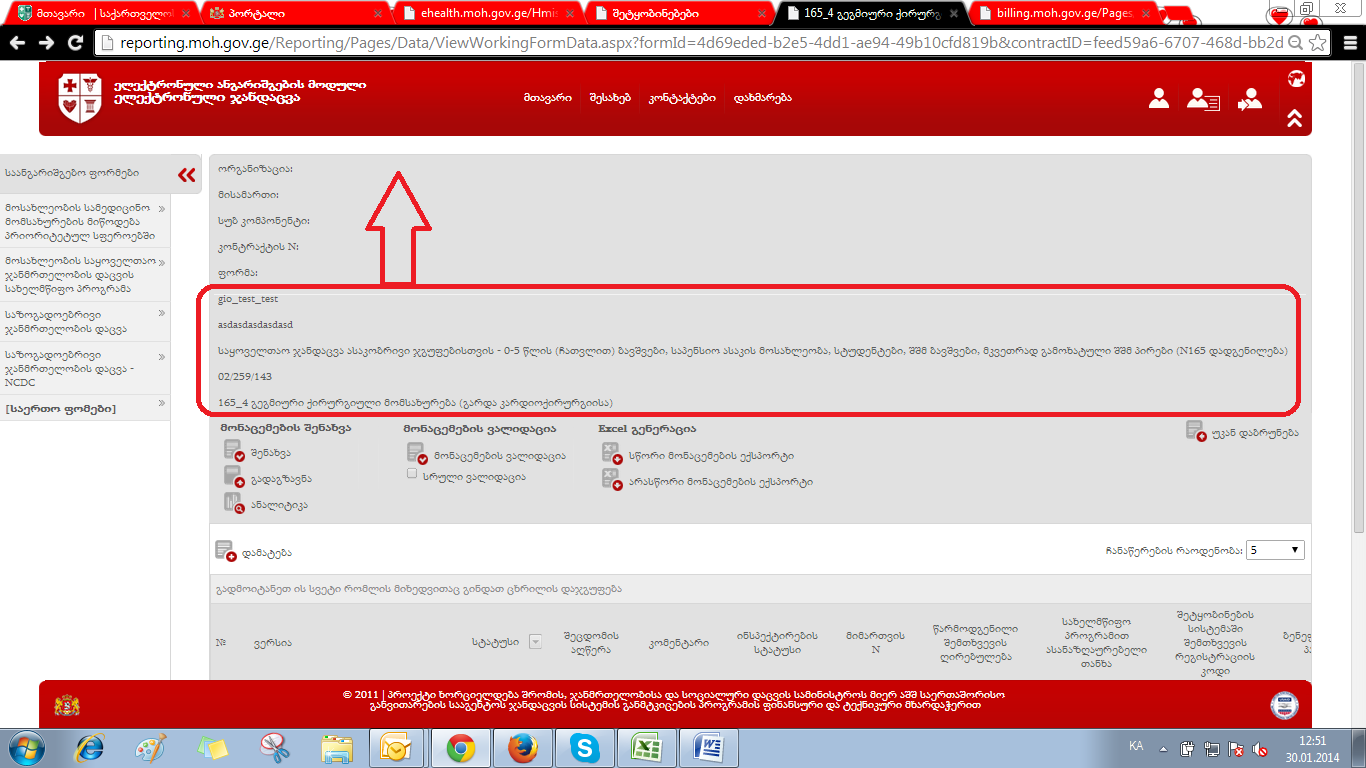Click the უკან დაბრუნება (go back) icon
This screenshot has width=1366, height=768.
[1195, 431]
